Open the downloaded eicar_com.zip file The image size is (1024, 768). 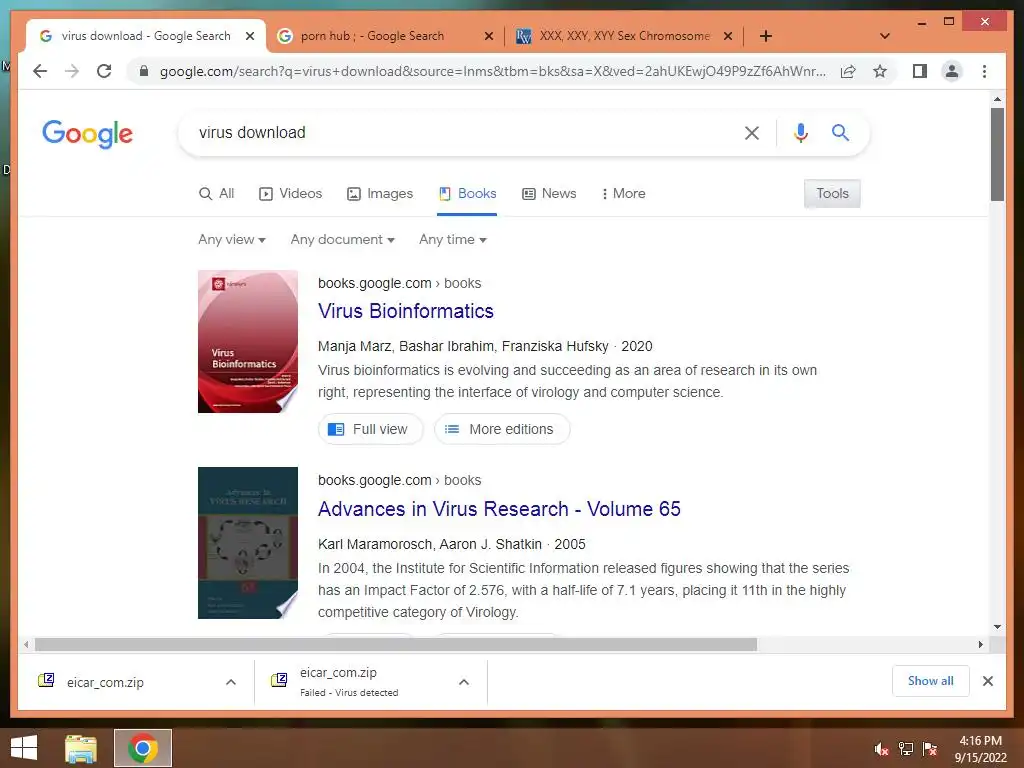[104, 682]
